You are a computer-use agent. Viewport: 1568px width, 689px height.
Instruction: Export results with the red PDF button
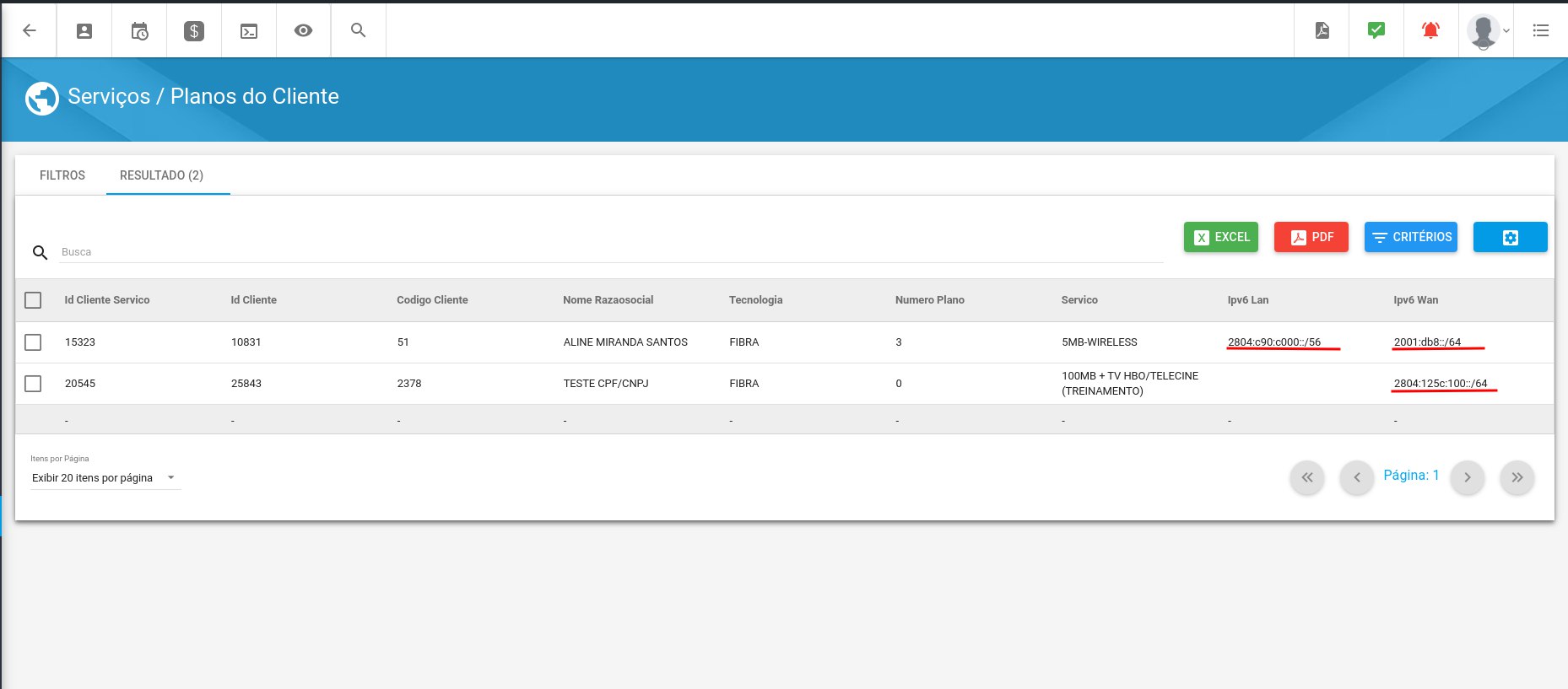click(1311, 237)
